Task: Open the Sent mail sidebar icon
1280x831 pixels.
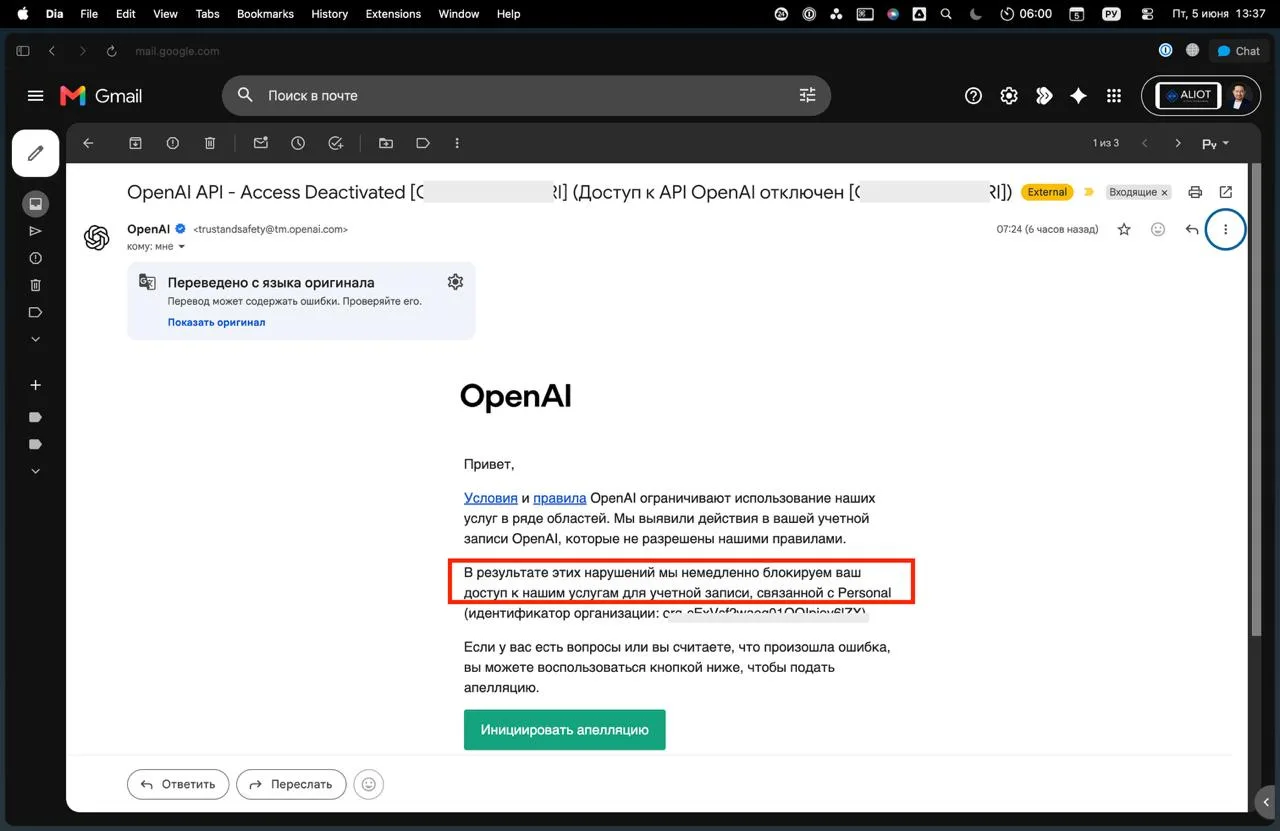Action: pos(36,231)
